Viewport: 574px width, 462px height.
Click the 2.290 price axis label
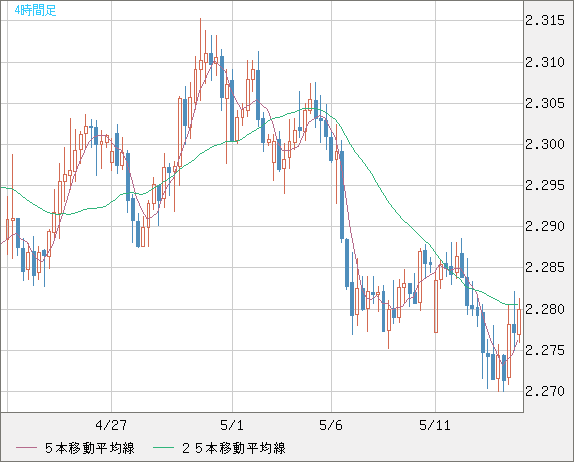(545, 226)
